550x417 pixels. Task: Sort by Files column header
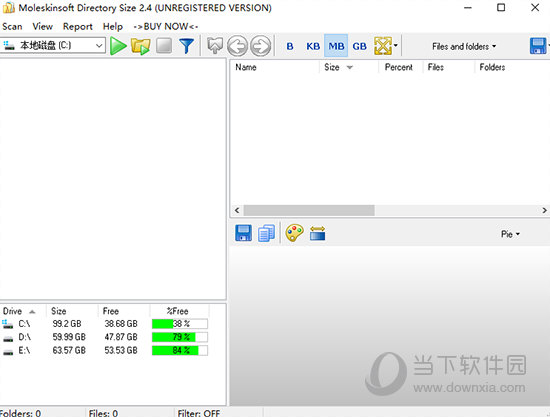tap(448, 67)
